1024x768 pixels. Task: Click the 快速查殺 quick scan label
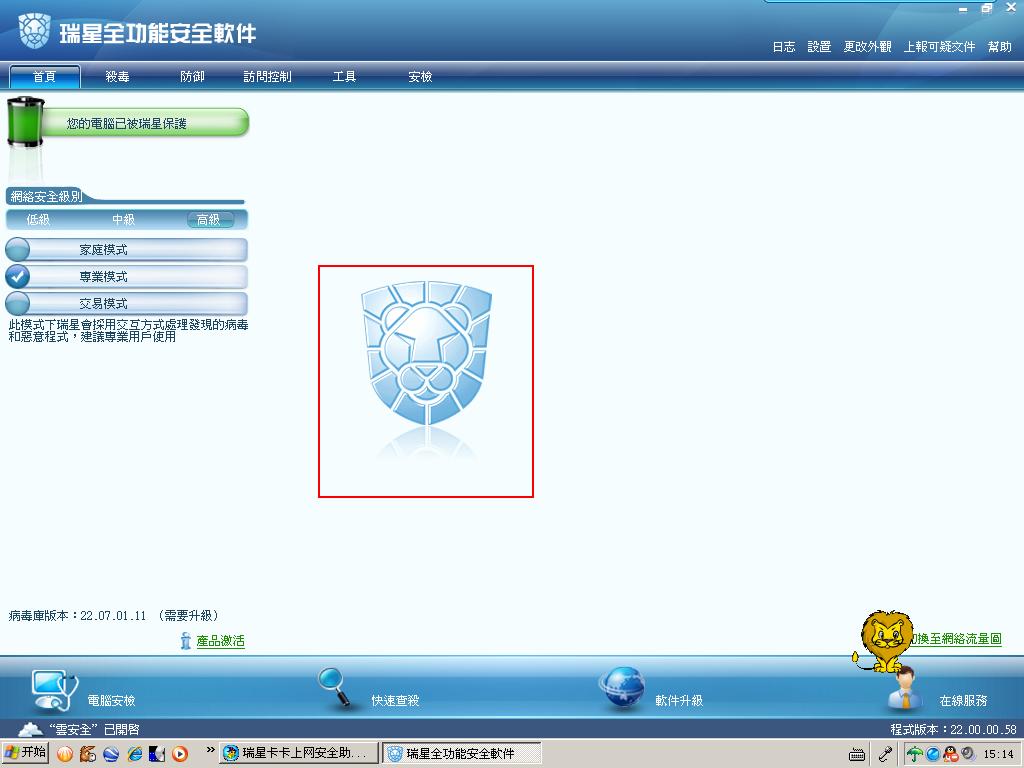coord(396,701)
